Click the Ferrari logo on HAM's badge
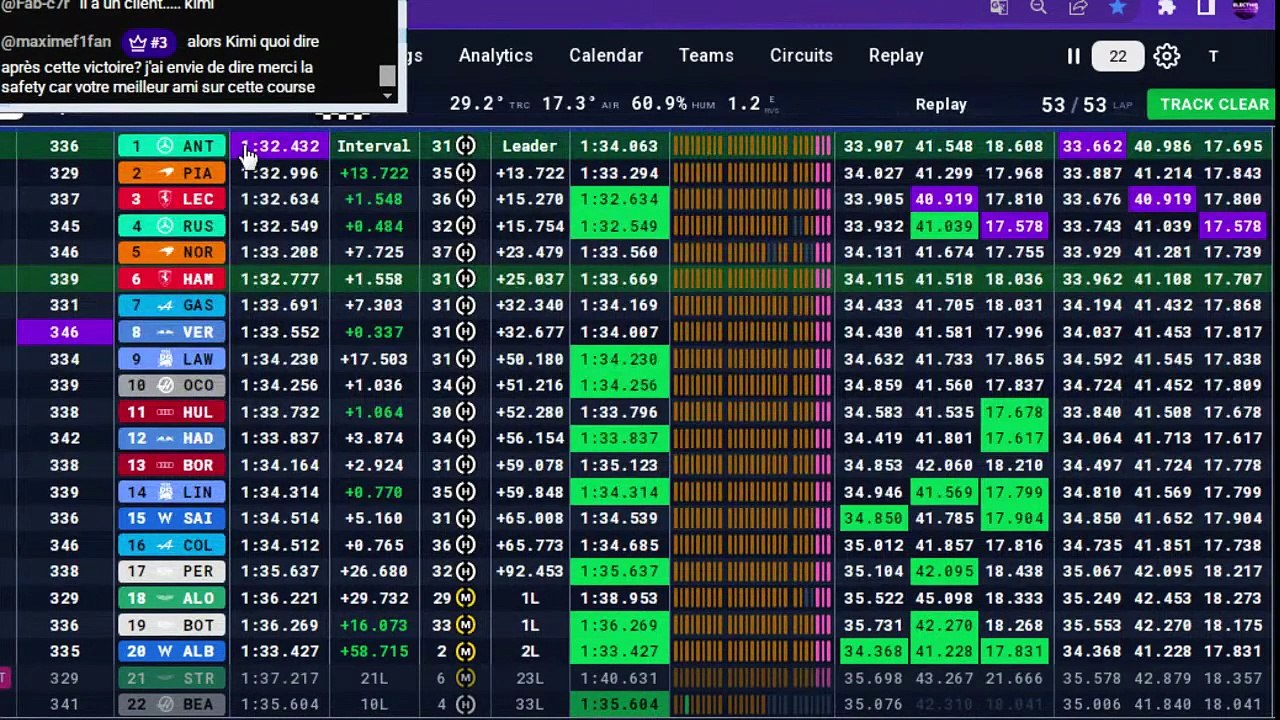The image size is (1280, 720). [166, 279]
